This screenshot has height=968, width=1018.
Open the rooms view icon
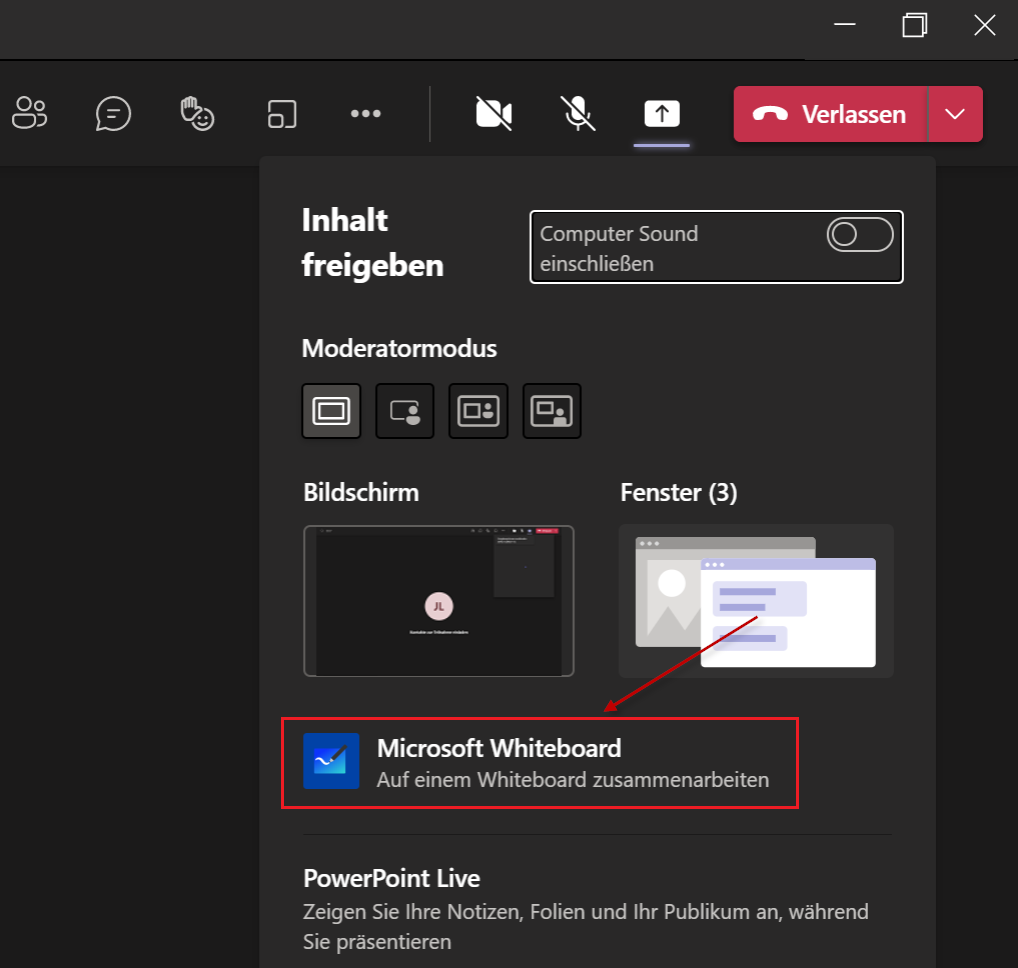point(282,114)
